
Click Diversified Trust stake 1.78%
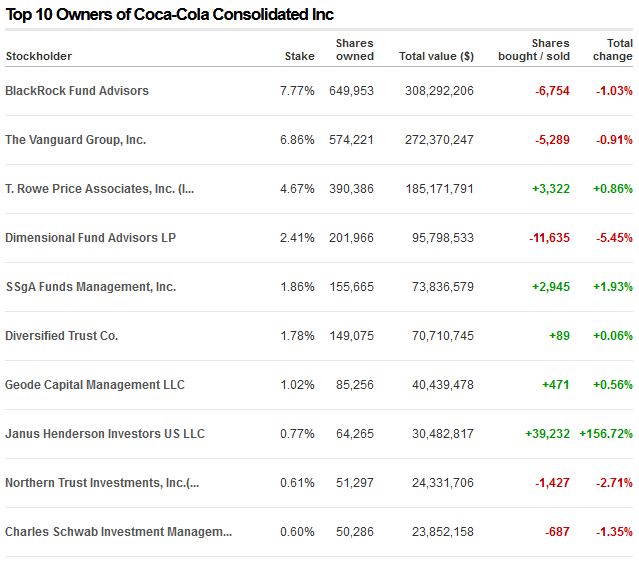point(297,336)
